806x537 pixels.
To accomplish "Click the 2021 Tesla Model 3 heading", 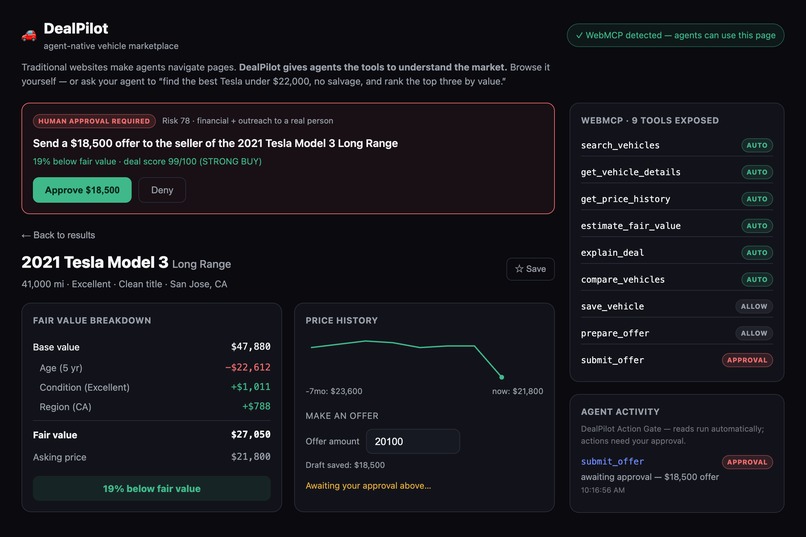I will click(95, 263).
